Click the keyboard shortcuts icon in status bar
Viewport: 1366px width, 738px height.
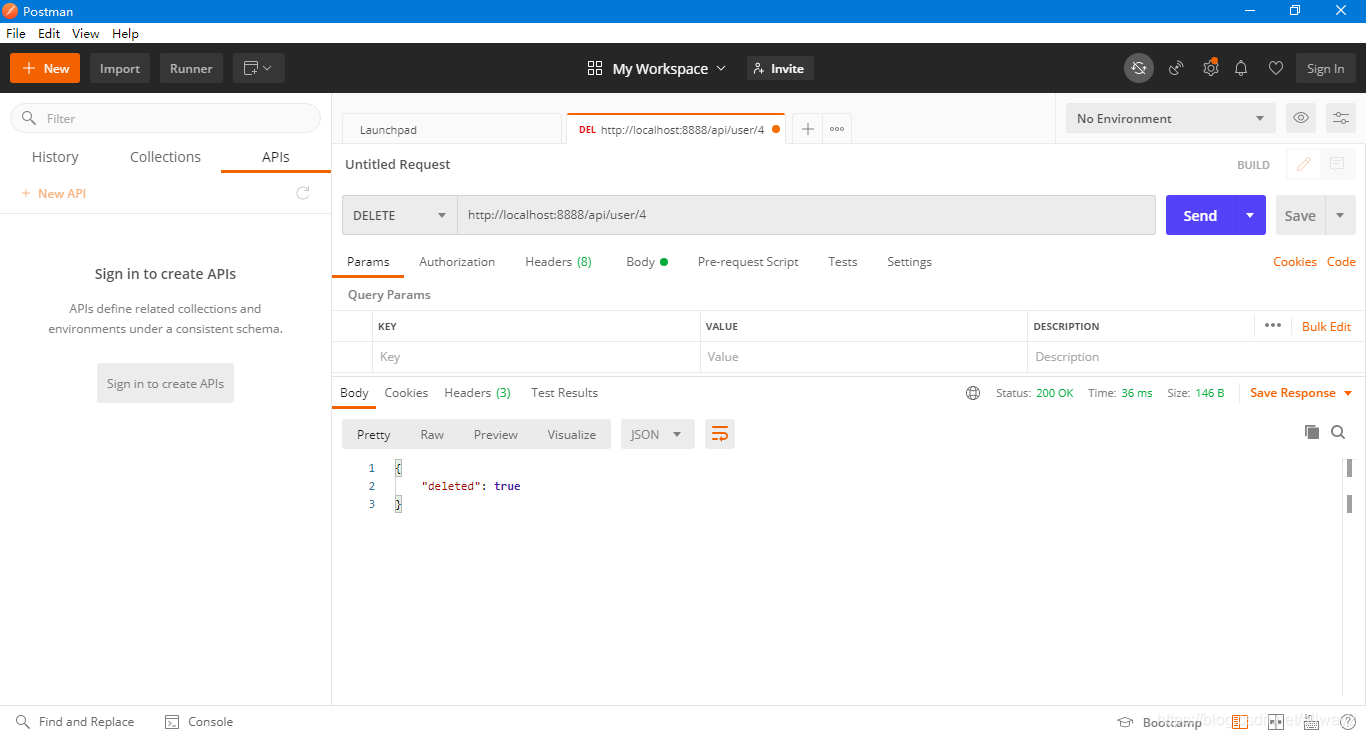tap(1312, 722)
